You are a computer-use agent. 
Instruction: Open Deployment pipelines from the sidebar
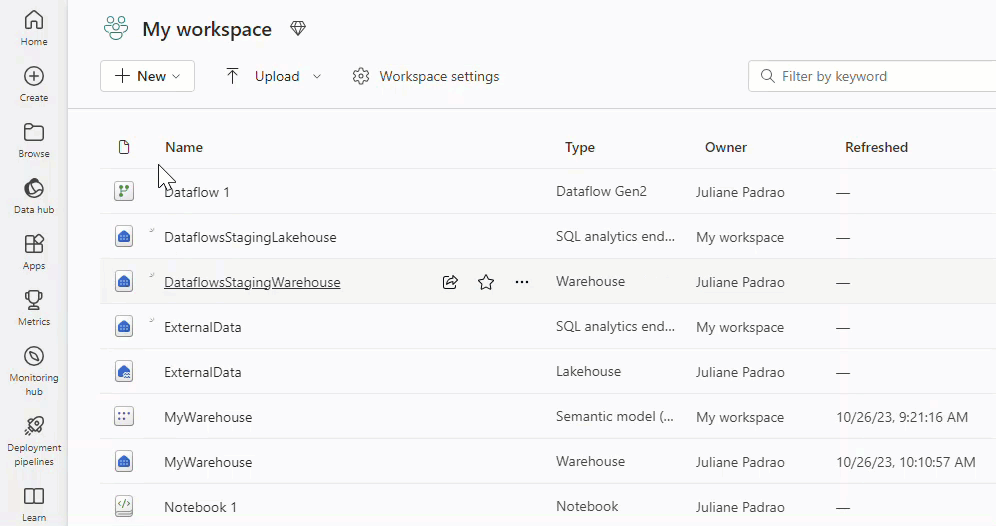33,440
